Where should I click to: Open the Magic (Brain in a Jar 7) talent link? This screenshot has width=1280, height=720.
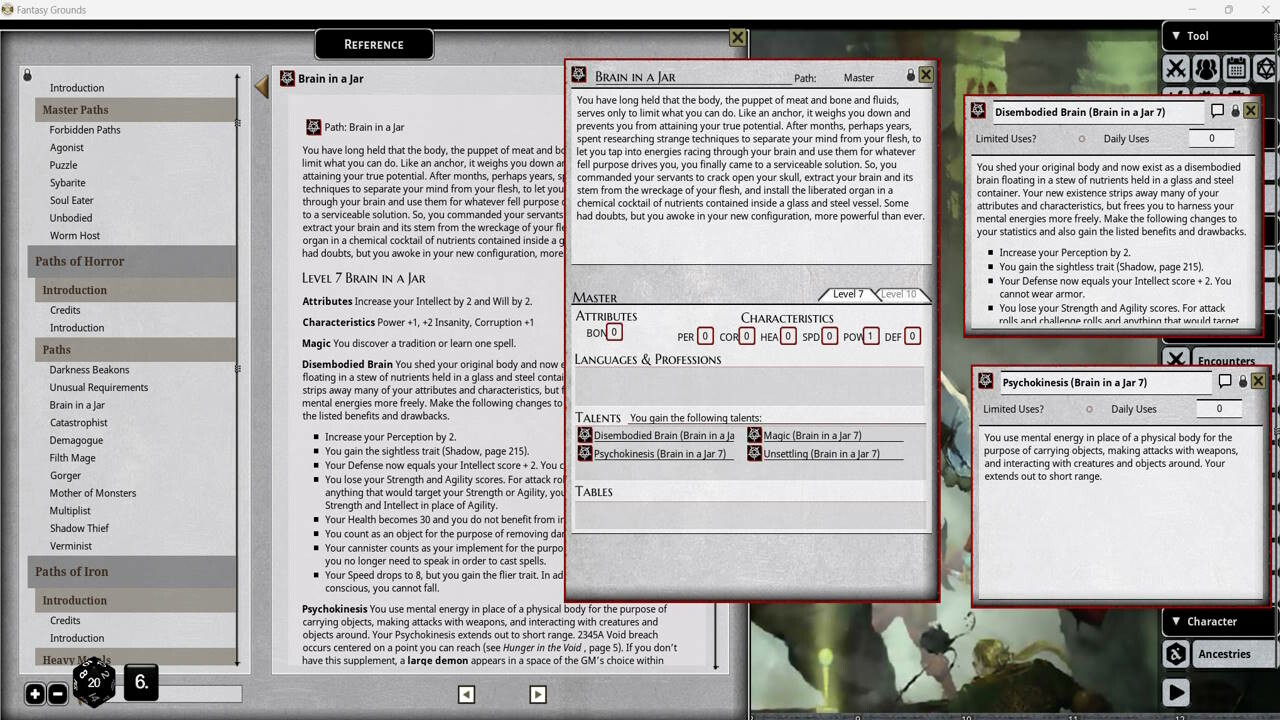[x=810, y=435]
